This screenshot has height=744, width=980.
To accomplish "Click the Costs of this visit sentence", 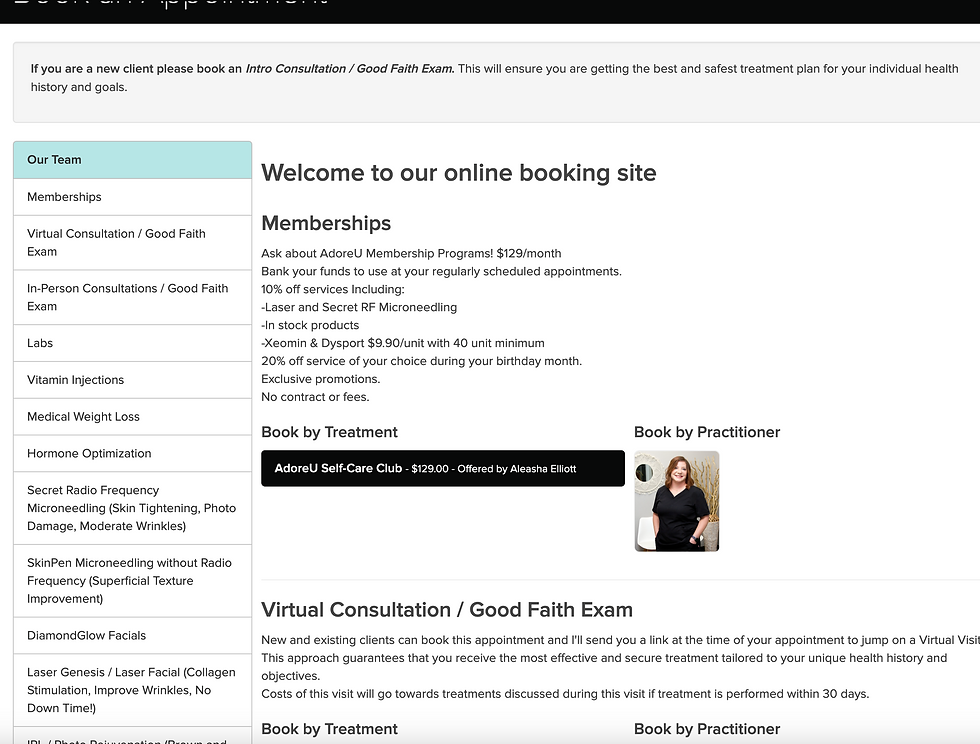I will coord(565,694).
